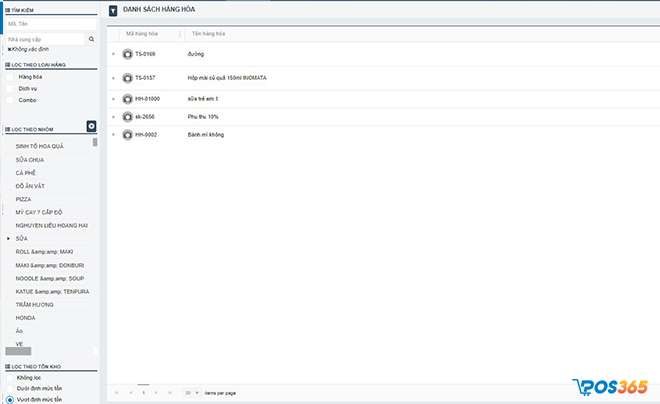Viewport: 660px width, 404px height.
Task: Click the group list vertical scrollbar
Action: pos(95,142)
